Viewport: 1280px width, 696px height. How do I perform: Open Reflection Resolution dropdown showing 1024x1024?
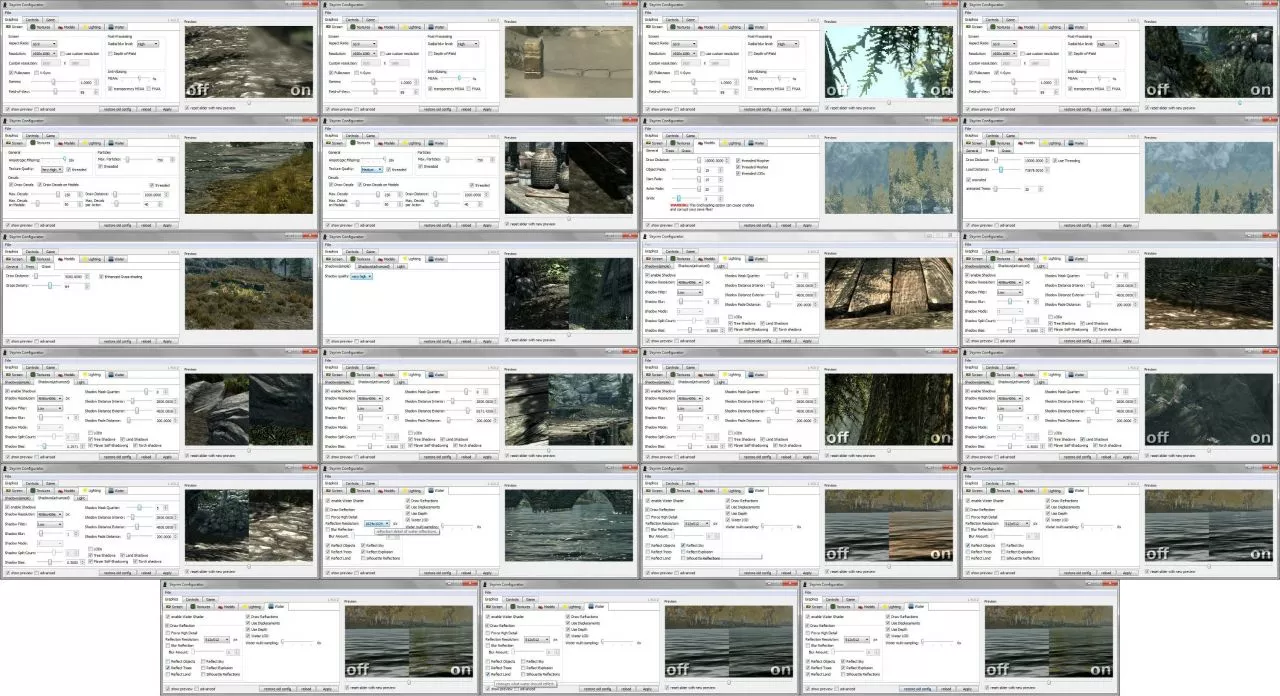click(377, 523)
